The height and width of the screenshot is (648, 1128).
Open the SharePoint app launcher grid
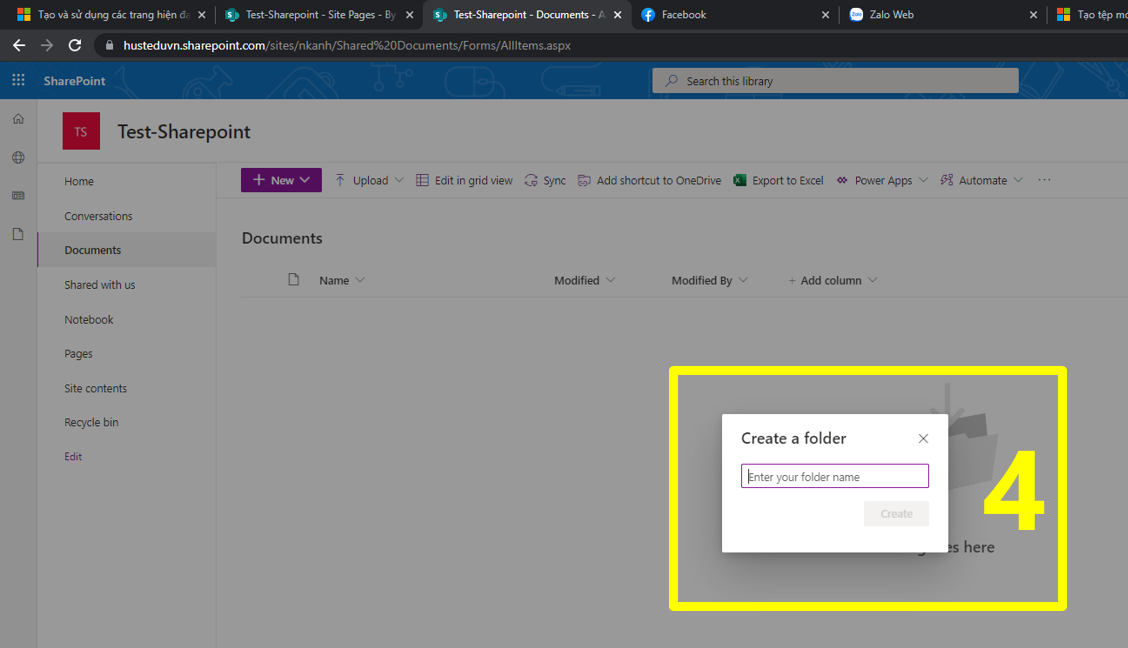(x=18, y=81)
